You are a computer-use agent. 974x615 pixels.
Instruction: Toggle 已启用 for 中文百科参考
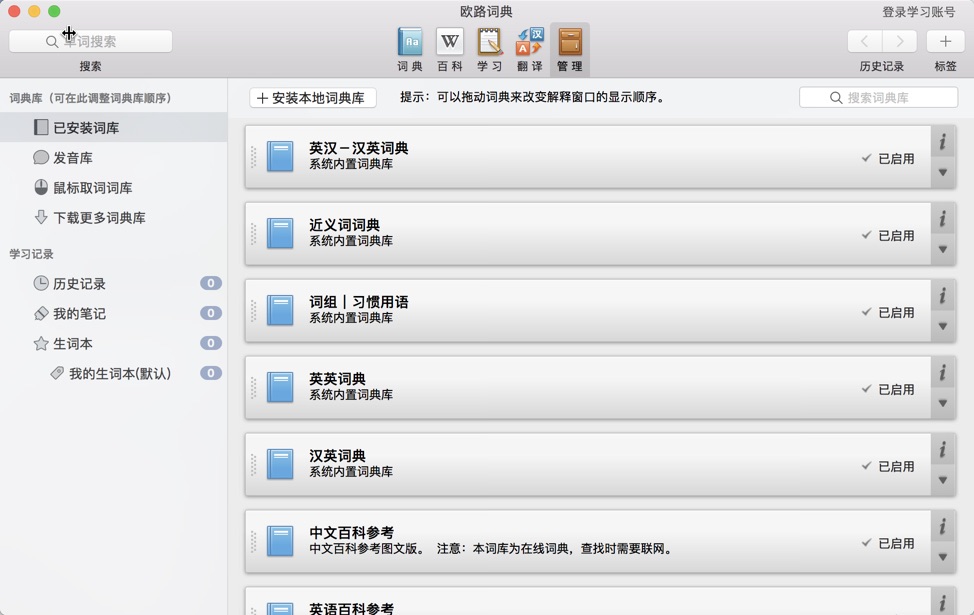click(x=888, y=544)
